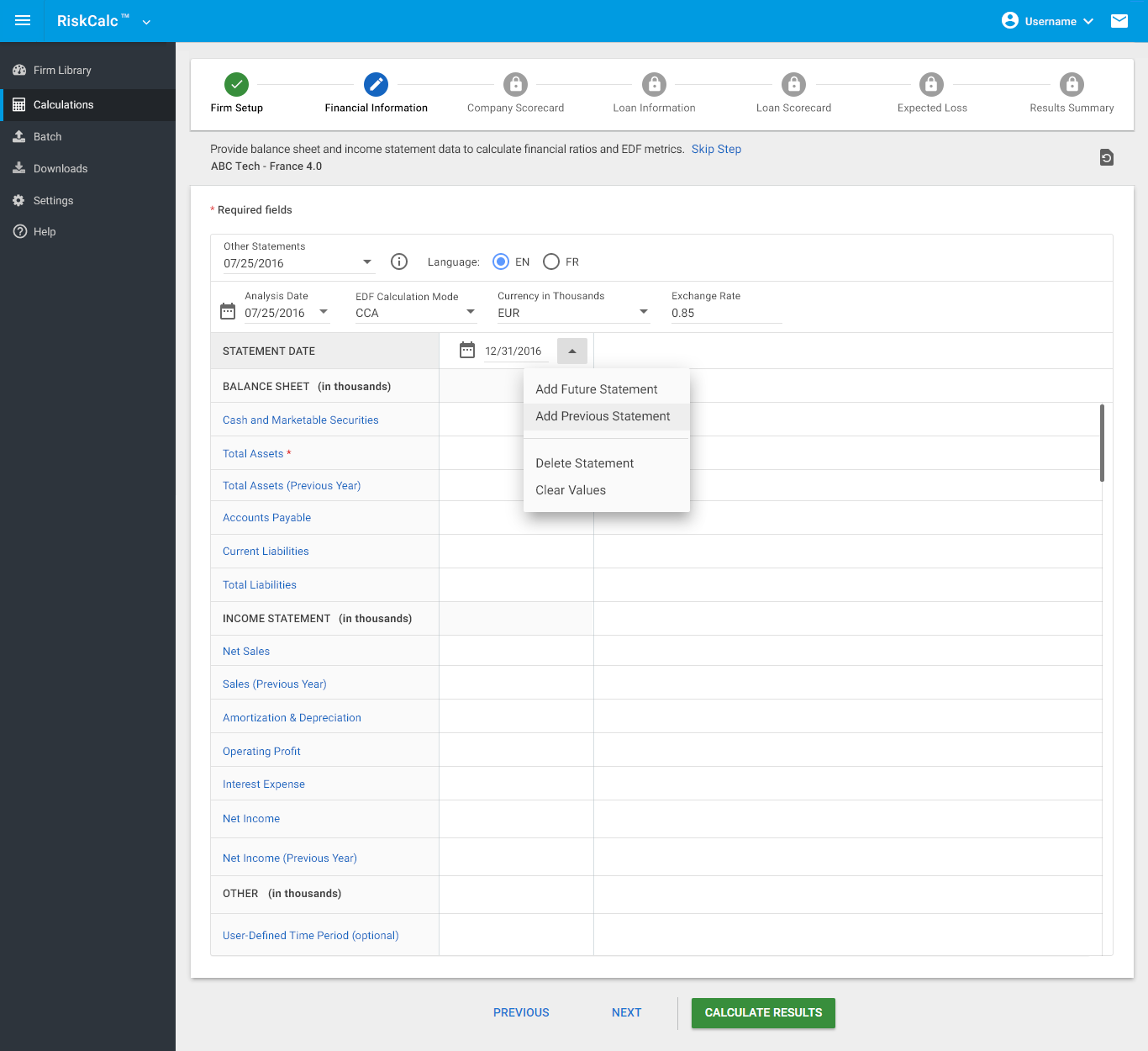
Task: Open the Currency in Thousands dropdown
Action: [573, 312]
